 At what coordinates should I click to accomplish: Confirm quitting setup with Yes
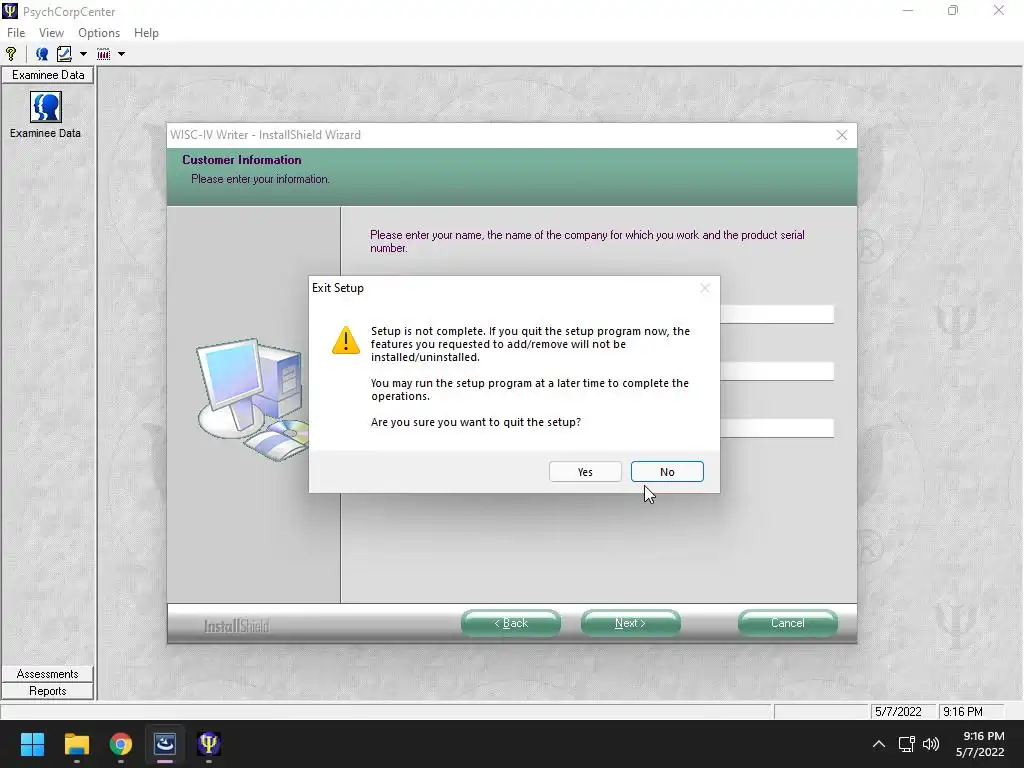click(x=585, y=472)
